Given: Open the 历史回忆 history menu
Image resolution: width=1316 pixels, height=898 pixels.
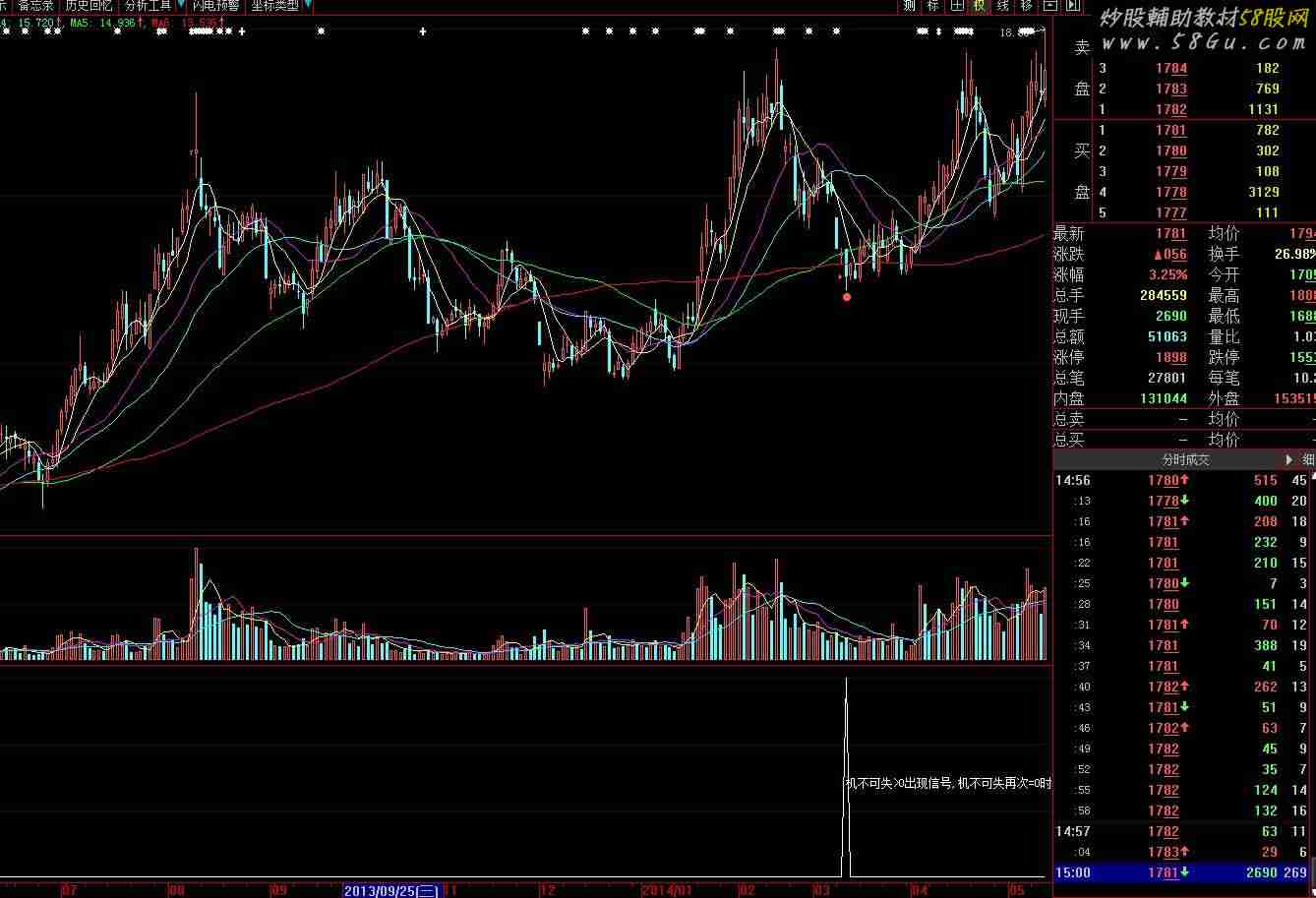Looking at the screenshot, I should click(x=89, y=6).
